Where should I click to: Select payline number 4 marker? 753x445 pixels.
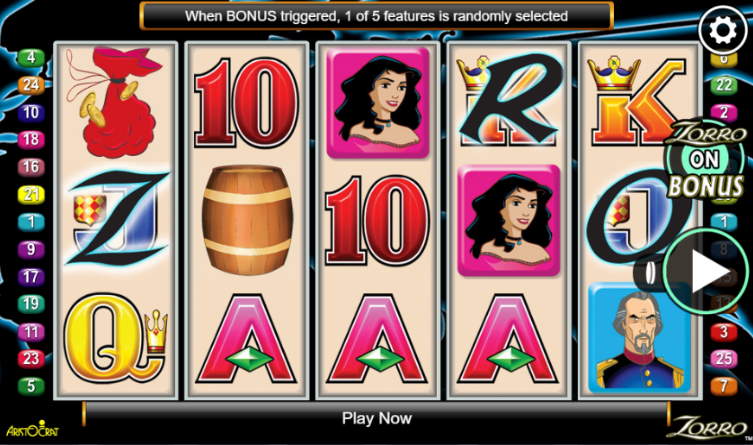click(31, 58)
